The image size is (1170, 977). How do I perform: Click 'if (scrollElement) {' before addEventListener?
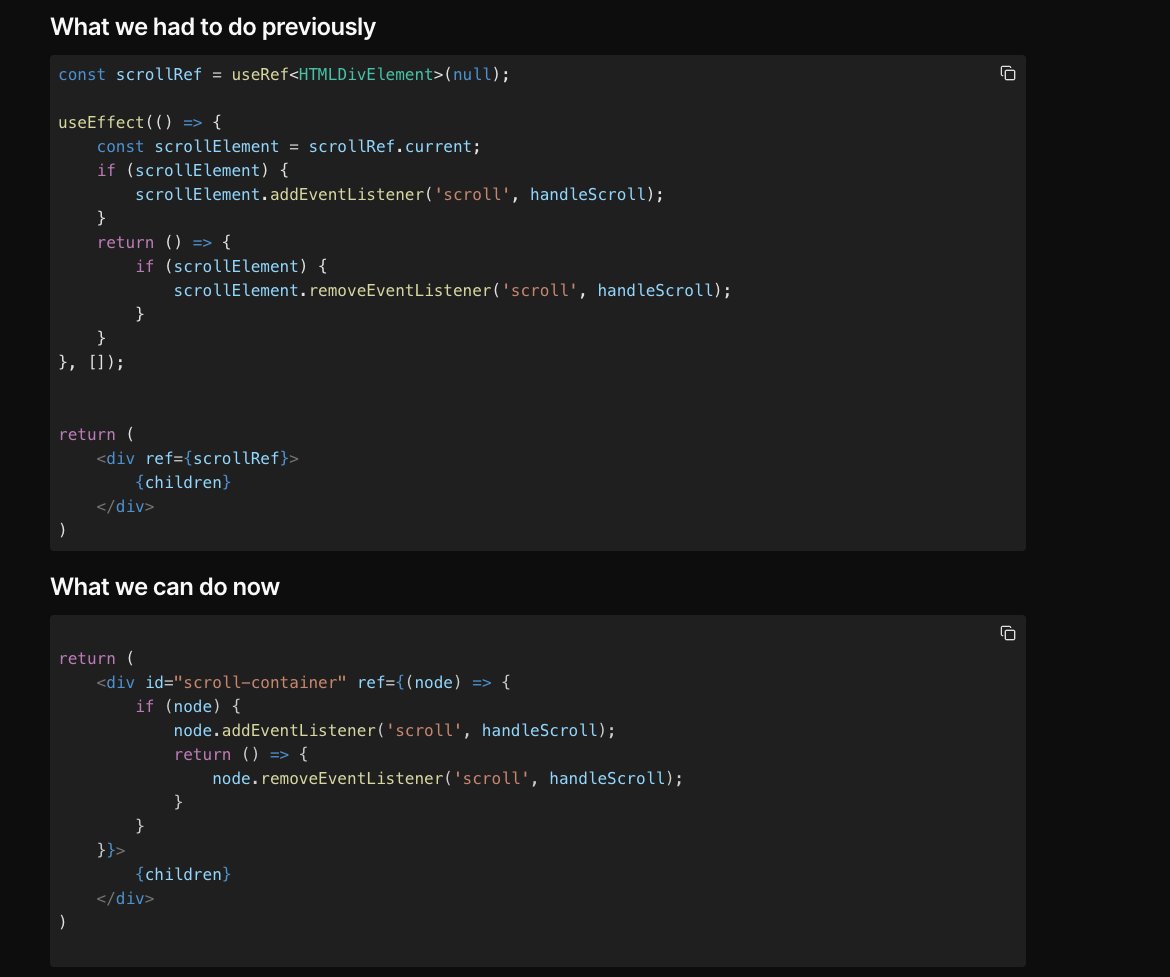point(193,170)
